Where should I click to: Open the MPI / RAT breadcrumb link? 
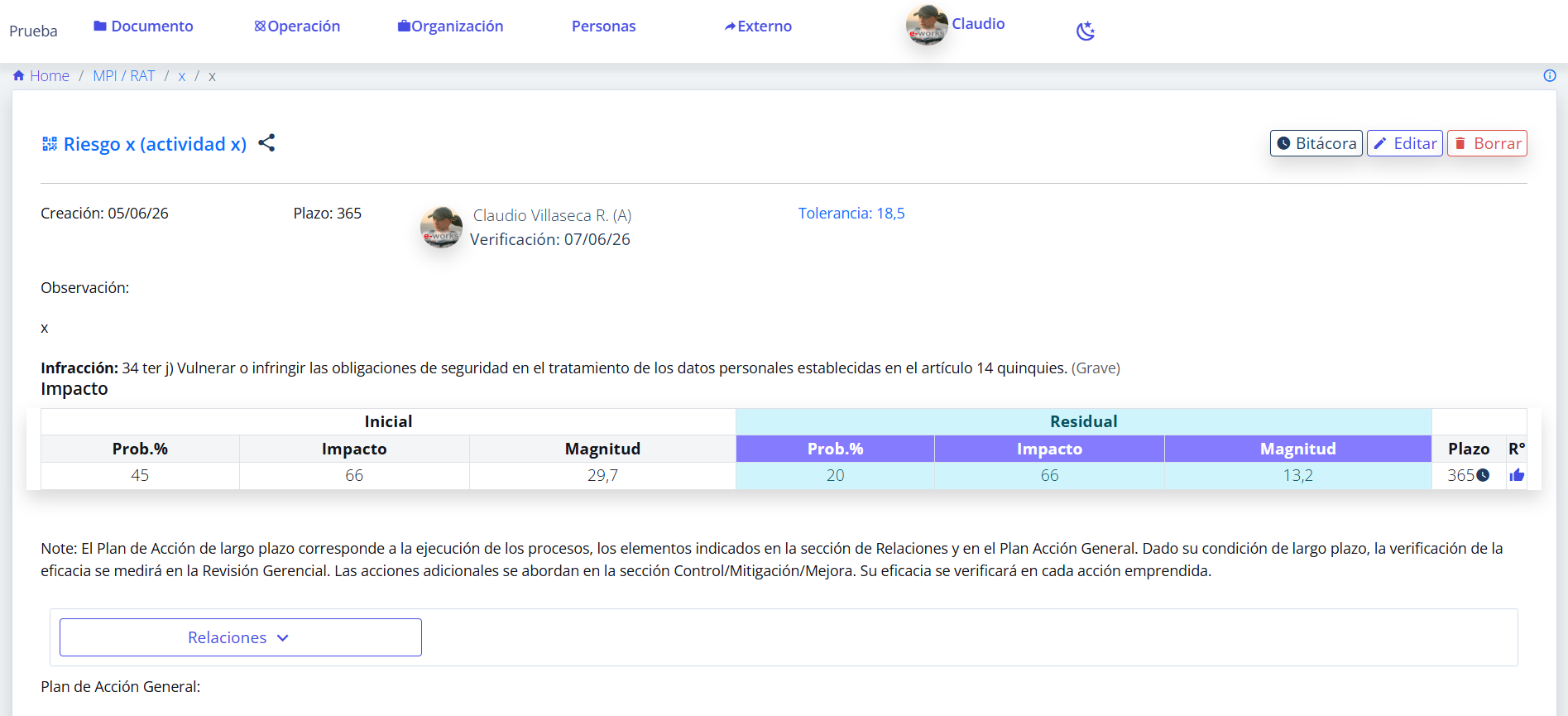point(124,76)
